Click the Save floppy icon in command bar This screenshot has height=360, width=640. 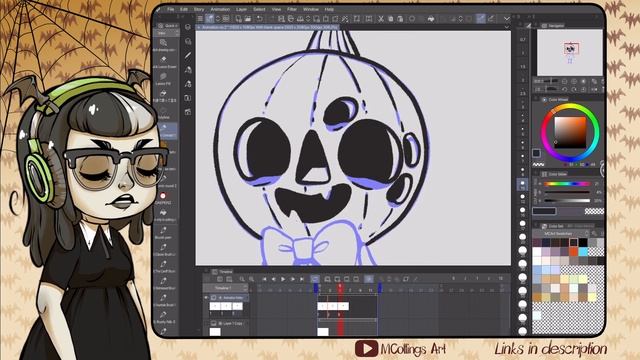pyautogui.click(x=281, y=19)
